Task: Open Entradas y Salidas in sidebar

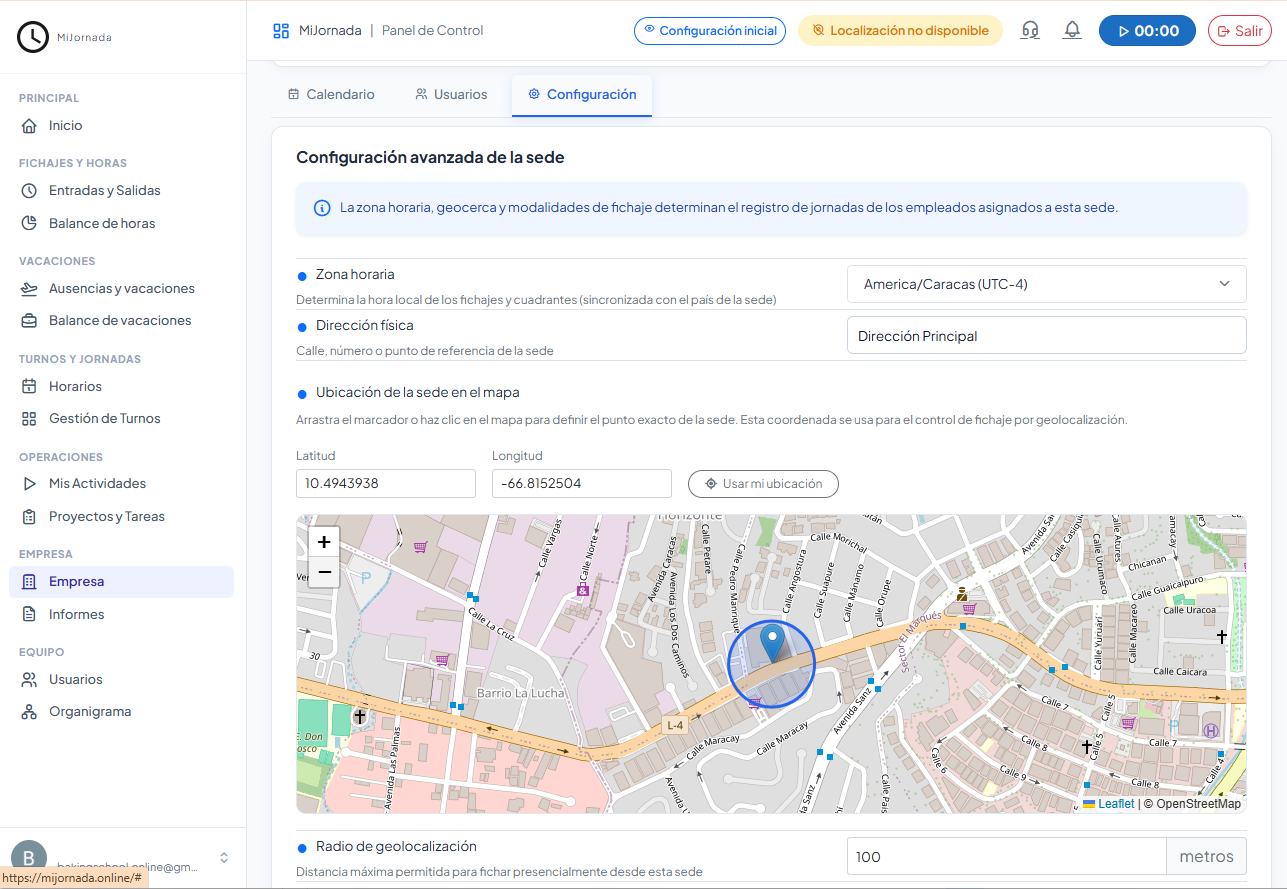Action: click(121, 191)
